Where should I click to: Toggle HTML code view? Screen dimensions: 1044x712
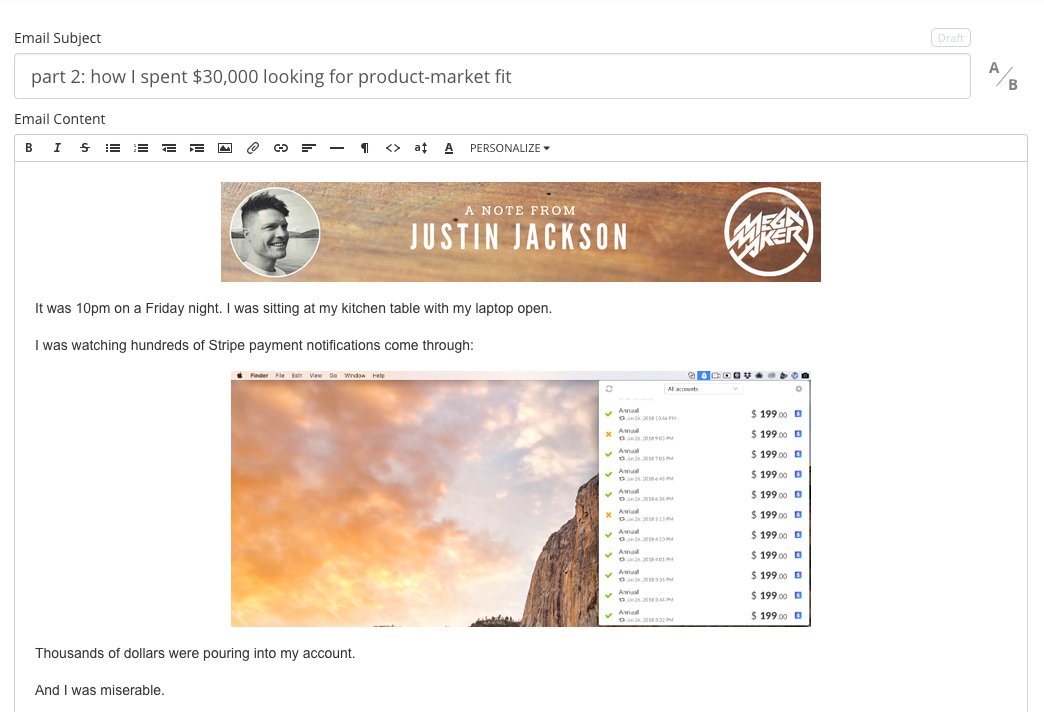click(393, 148)
